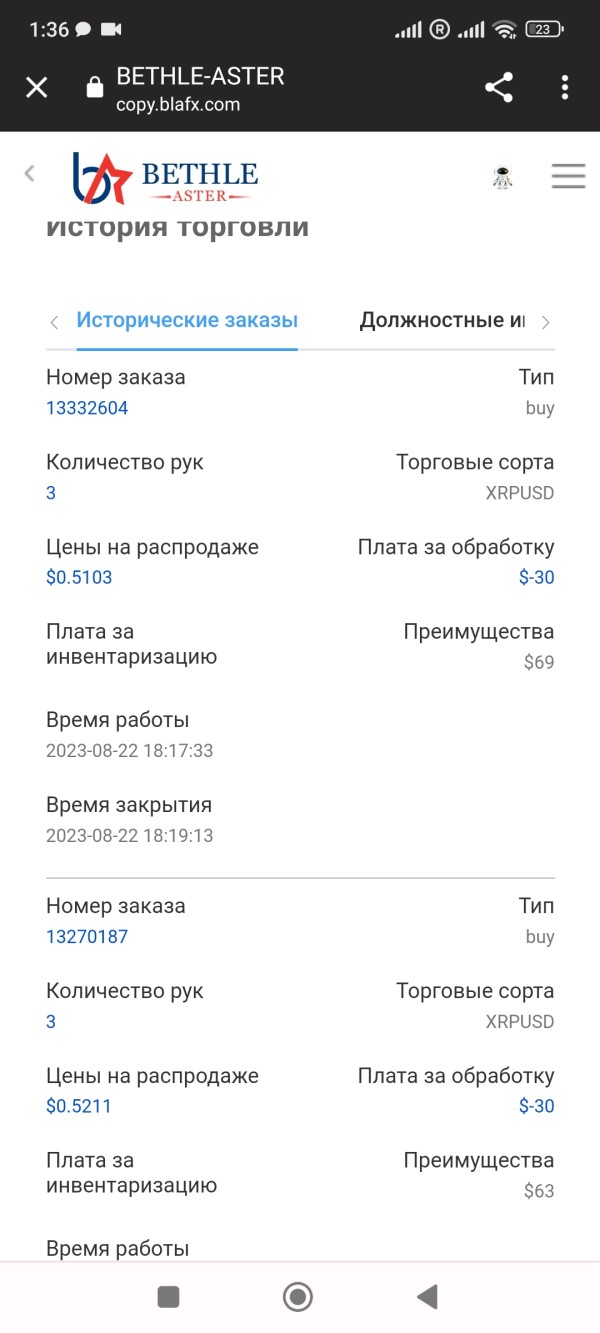The height and width of the screenshot is (1333, 600).
Task: Open the three-dot browser menu
Action: click(565, 88)
